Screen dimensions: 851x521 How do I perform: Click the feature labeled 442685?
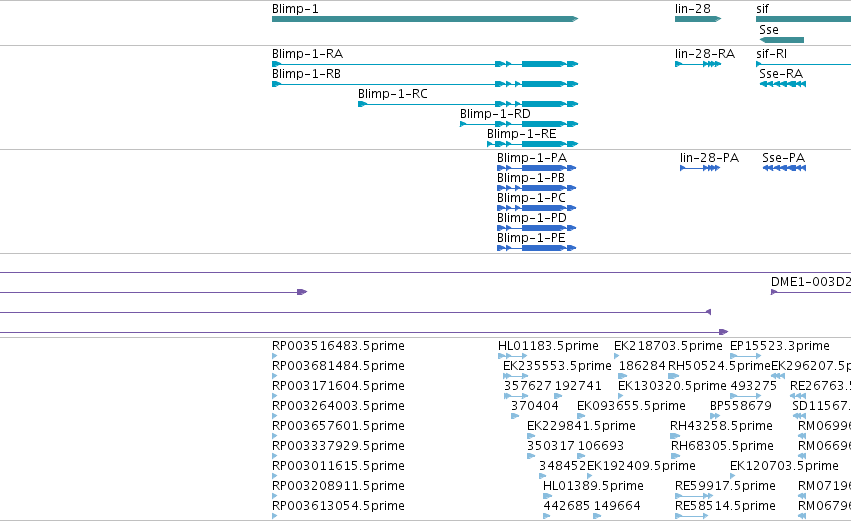567,506
